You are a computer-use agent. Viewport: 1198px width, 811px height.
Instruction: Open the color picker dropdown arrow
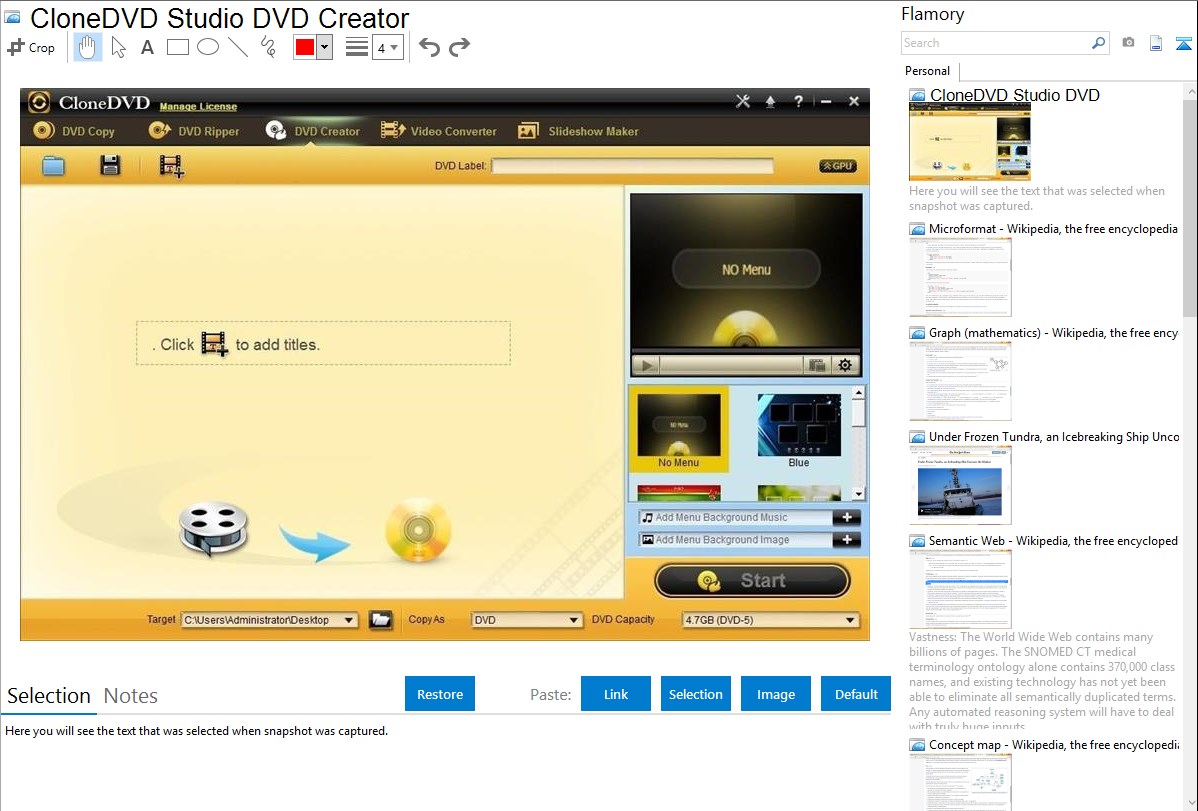(x=324, y=47)
